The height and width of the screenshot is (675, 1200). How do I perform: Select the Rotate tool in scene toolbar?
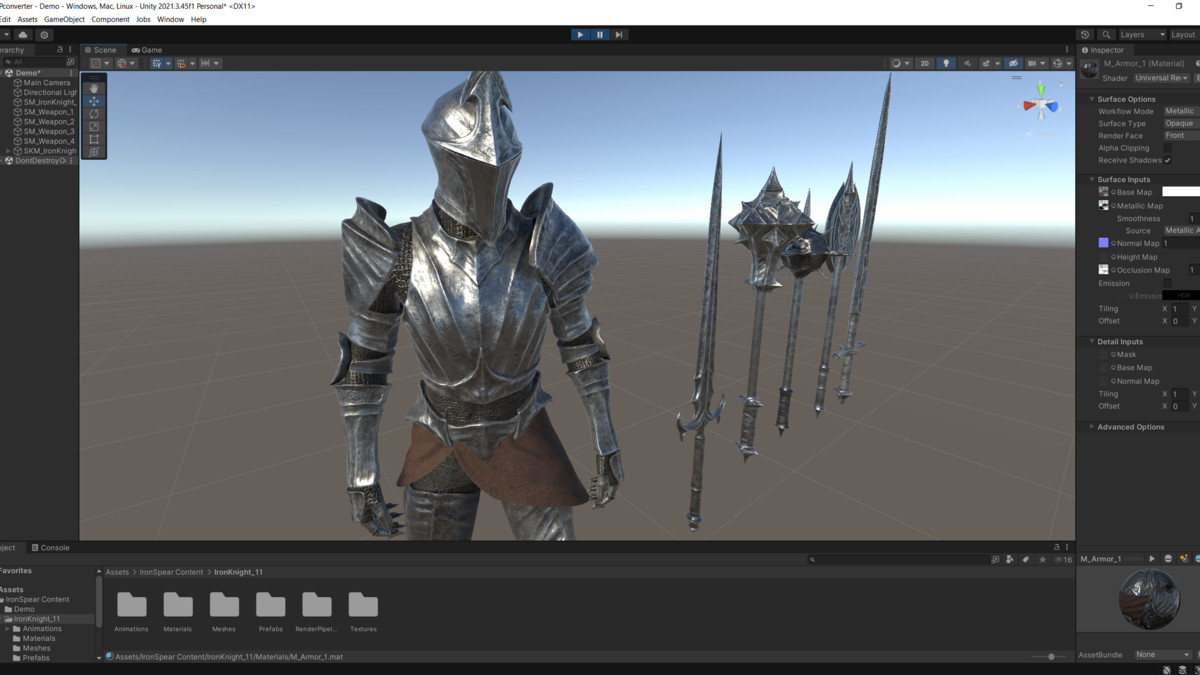pos(94,114)
